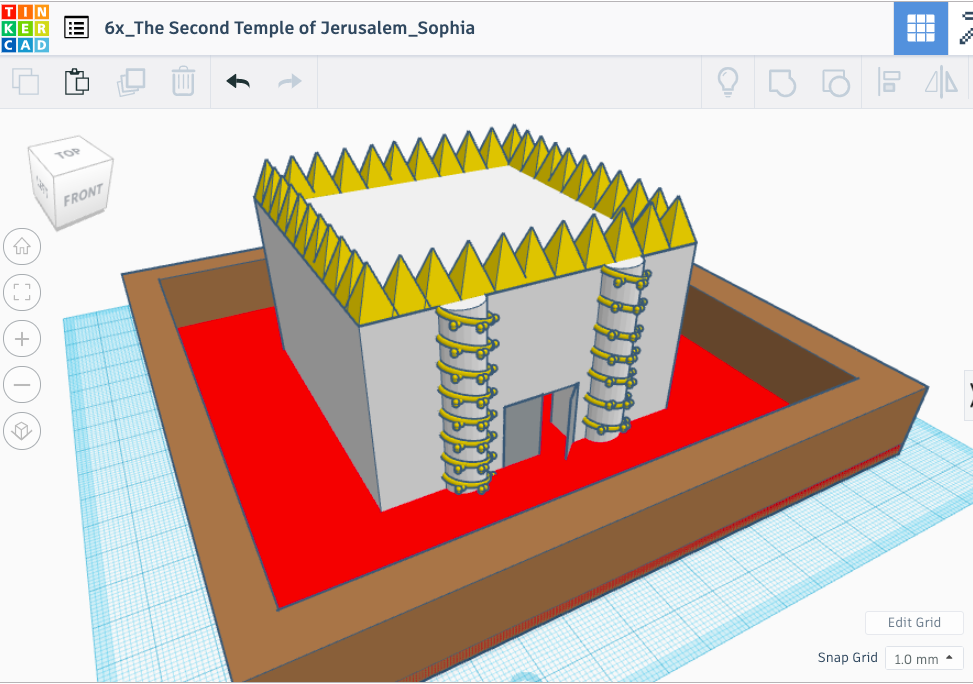973x684 pixels.
Task: Click the Edit Grid button
Action: coord(914,622)
